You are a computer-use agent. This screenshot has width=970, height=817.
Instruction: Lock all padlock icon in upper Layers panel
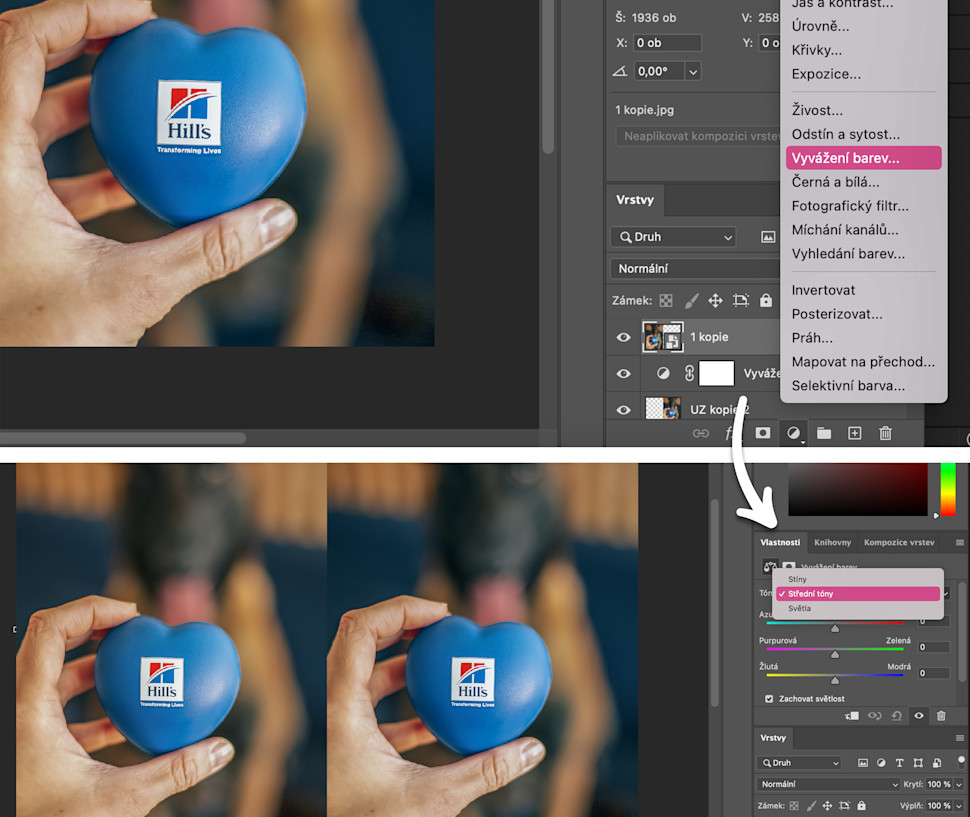pyautogui.click(x=766, y=300)
